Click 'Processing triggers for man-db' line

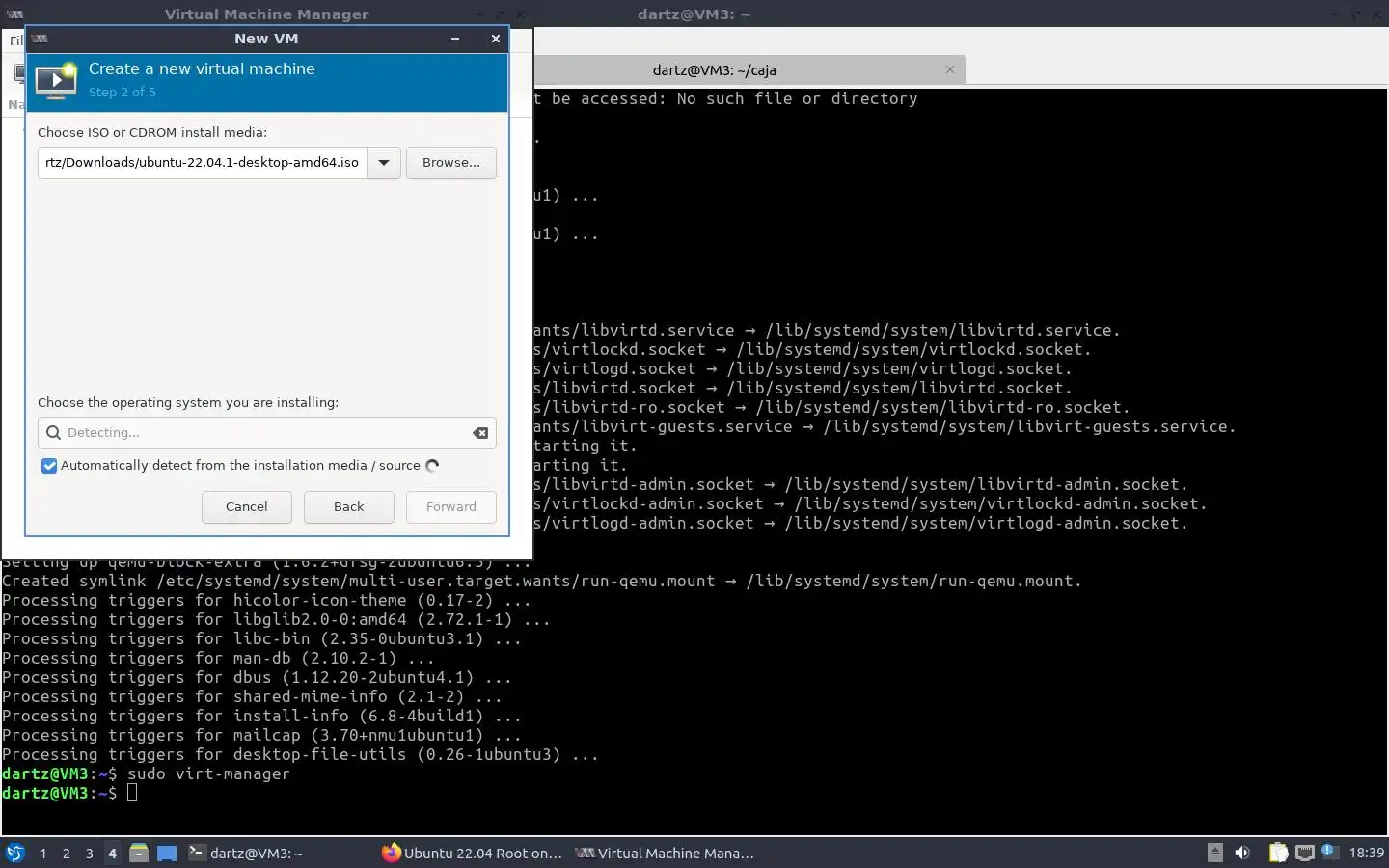click(218, 658)
